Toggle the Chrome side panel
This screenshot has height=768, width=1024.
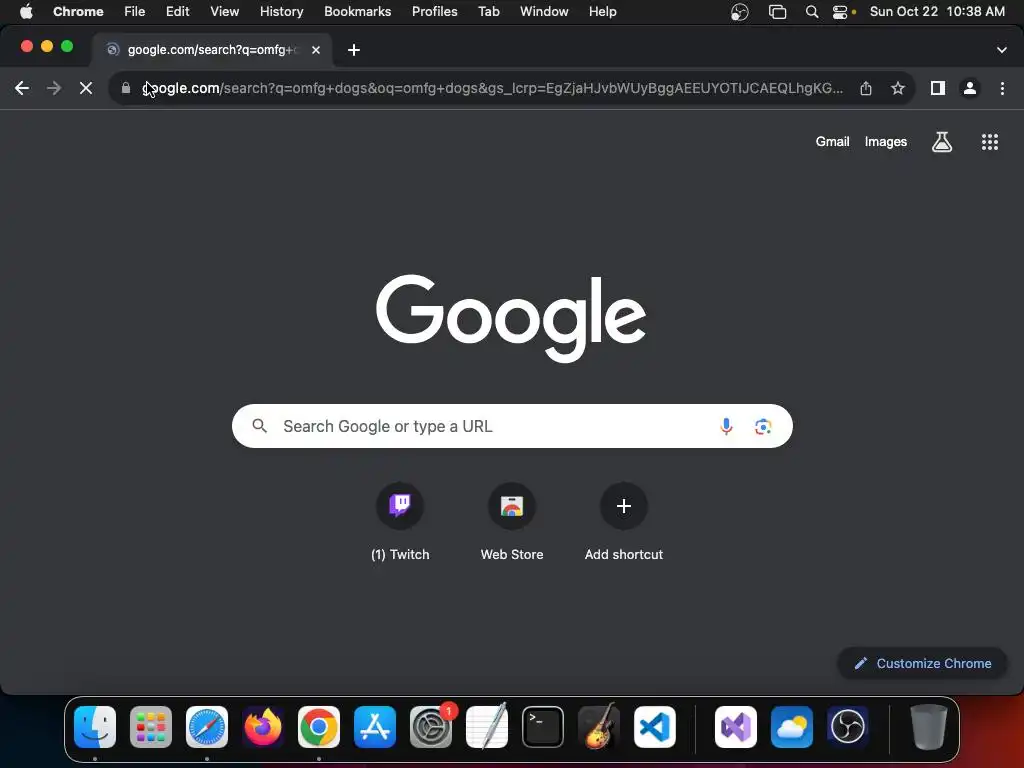[x=938, y=88]
